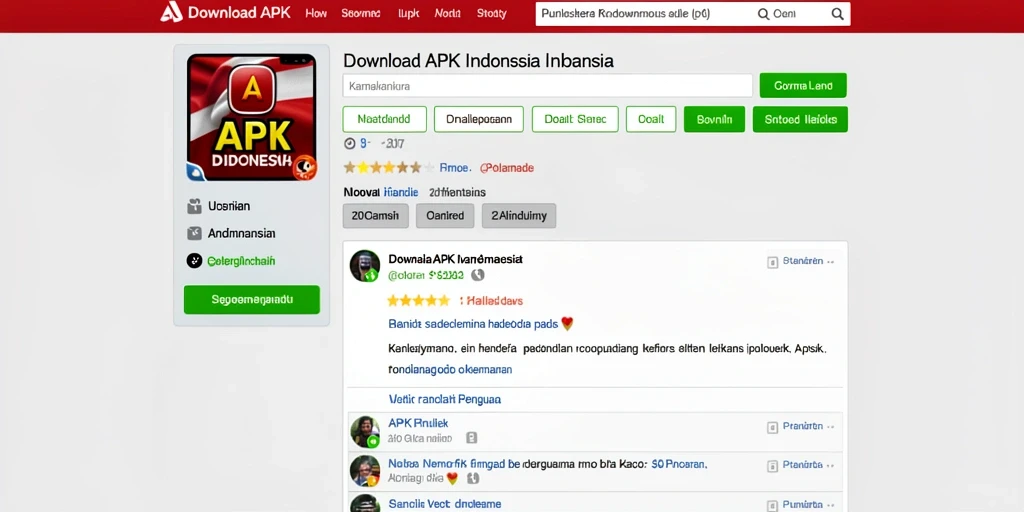This screenshot has width=1024, height=512.
Task: Click the APK Indonesia app thumbnail
Action: 251,117
